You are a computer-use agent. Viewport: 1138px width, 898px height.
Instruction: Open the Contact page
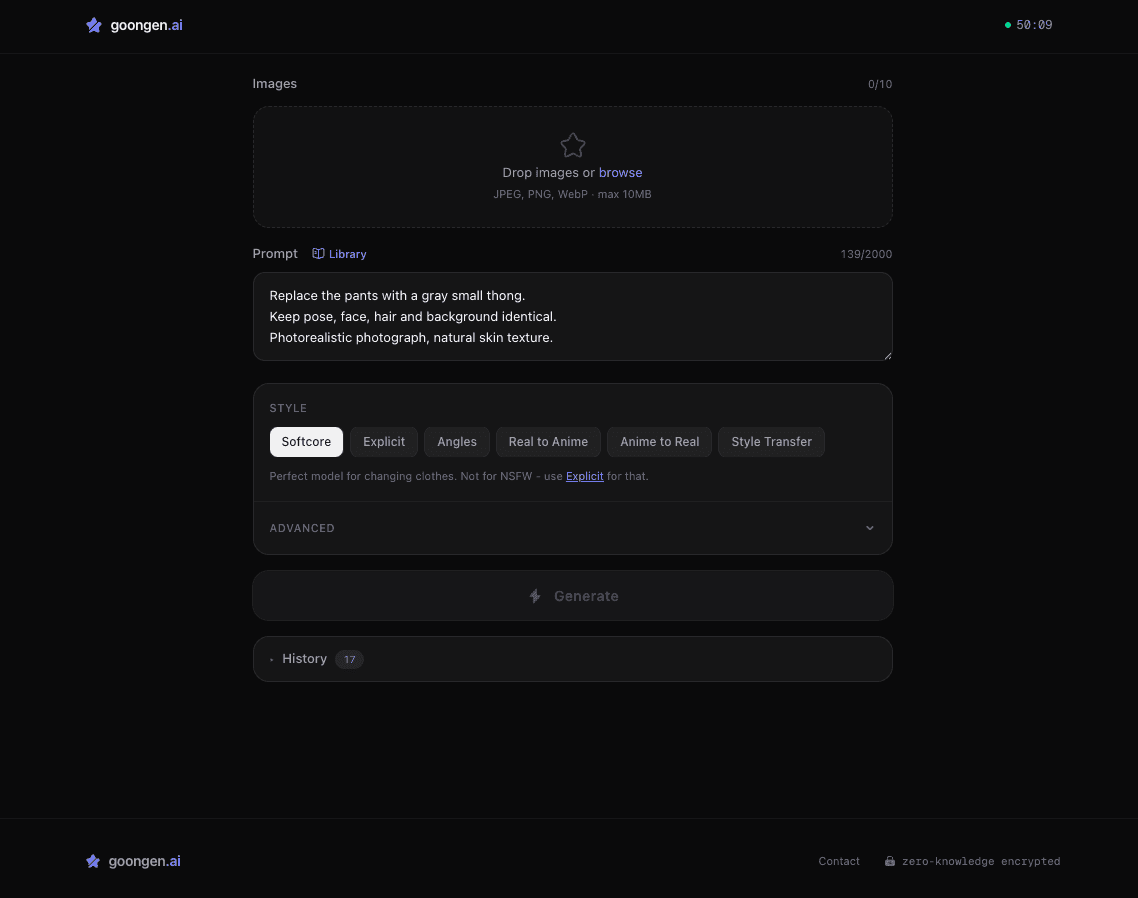(838, 861)
